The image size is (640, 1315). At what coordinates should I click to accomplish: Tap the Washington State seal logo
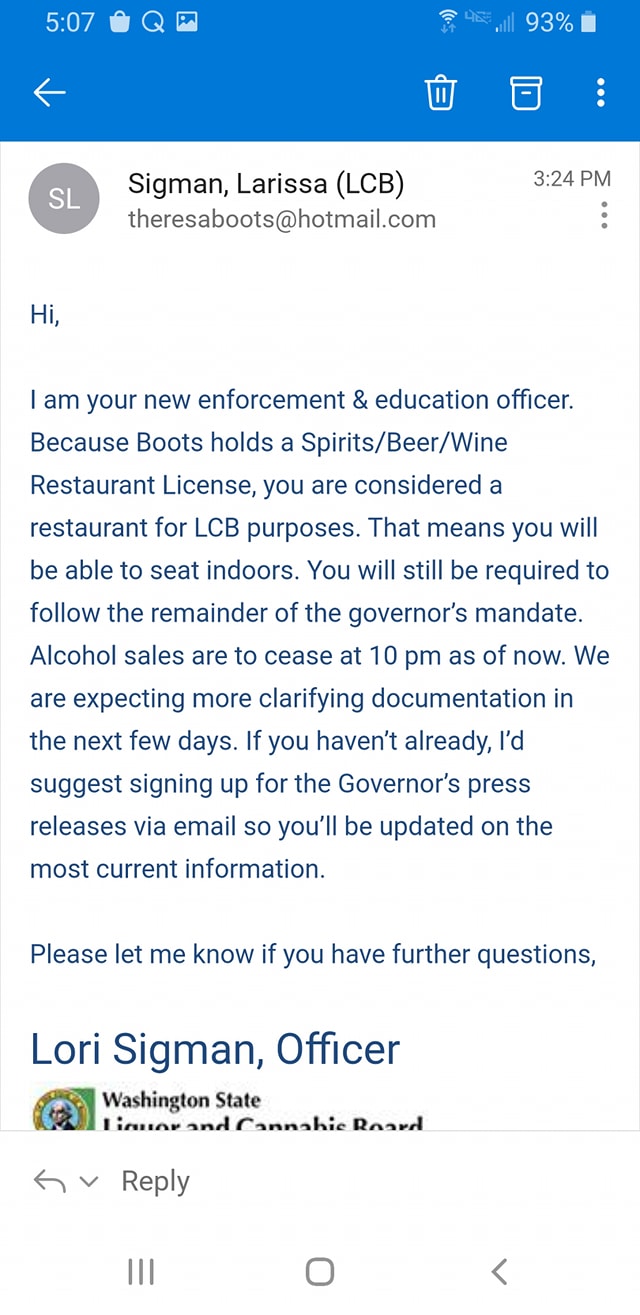click(x=64, y=1110)
